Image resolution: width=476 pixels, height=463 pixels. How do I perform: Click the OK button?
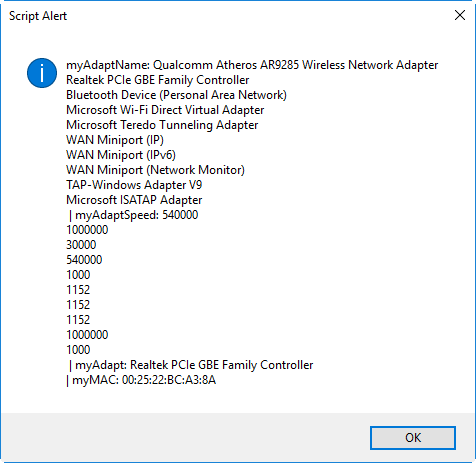click(x=413, y=437)
